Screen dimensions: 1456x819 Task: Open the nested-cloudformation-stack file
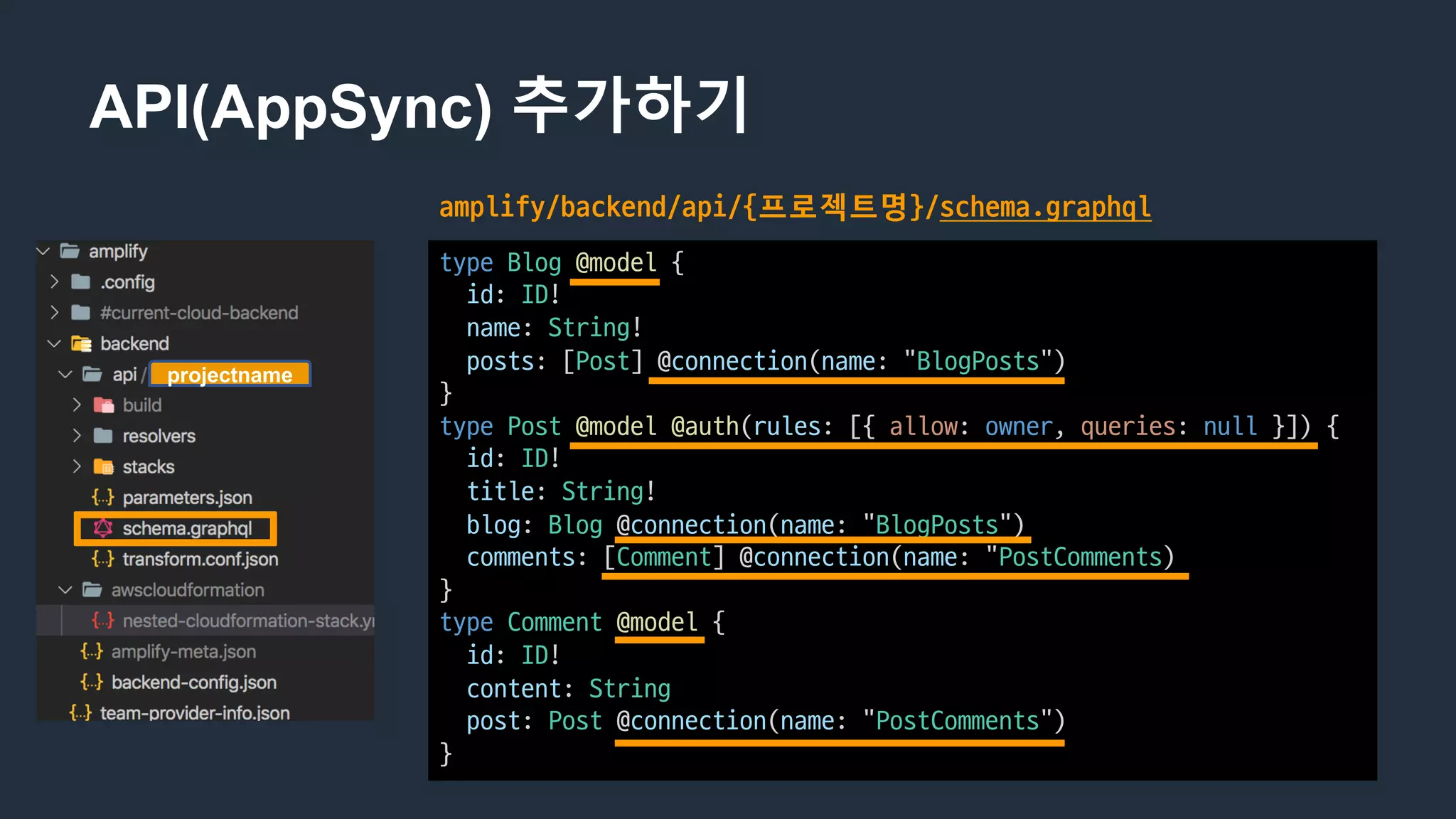pos(248,621)
